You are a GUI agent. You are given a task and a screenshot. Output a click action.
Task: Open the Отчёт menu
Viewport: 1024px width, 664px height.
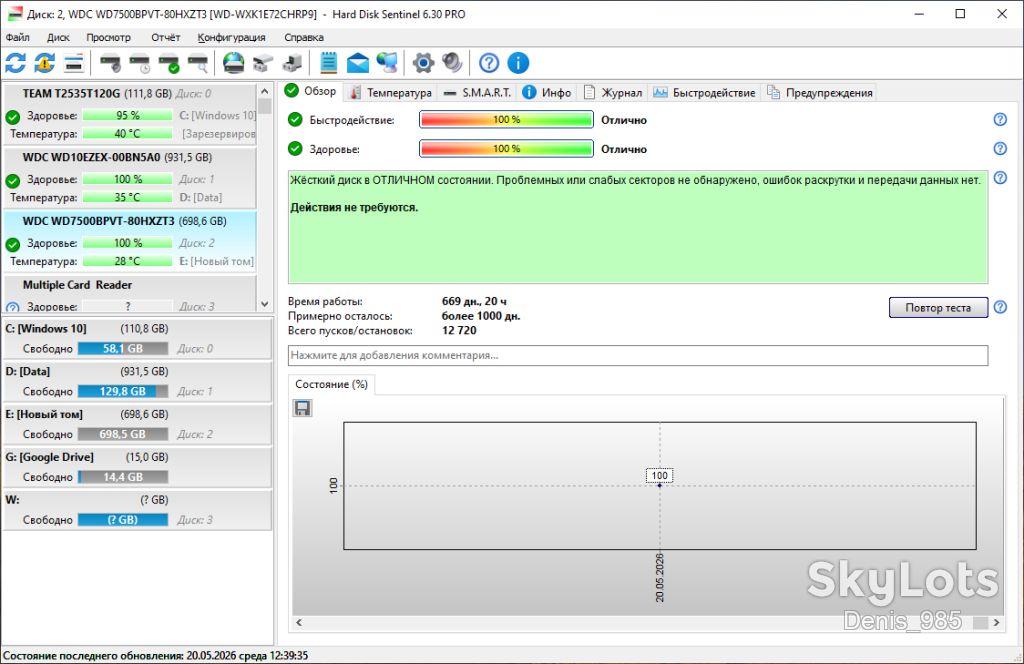[x=165, y=37]
